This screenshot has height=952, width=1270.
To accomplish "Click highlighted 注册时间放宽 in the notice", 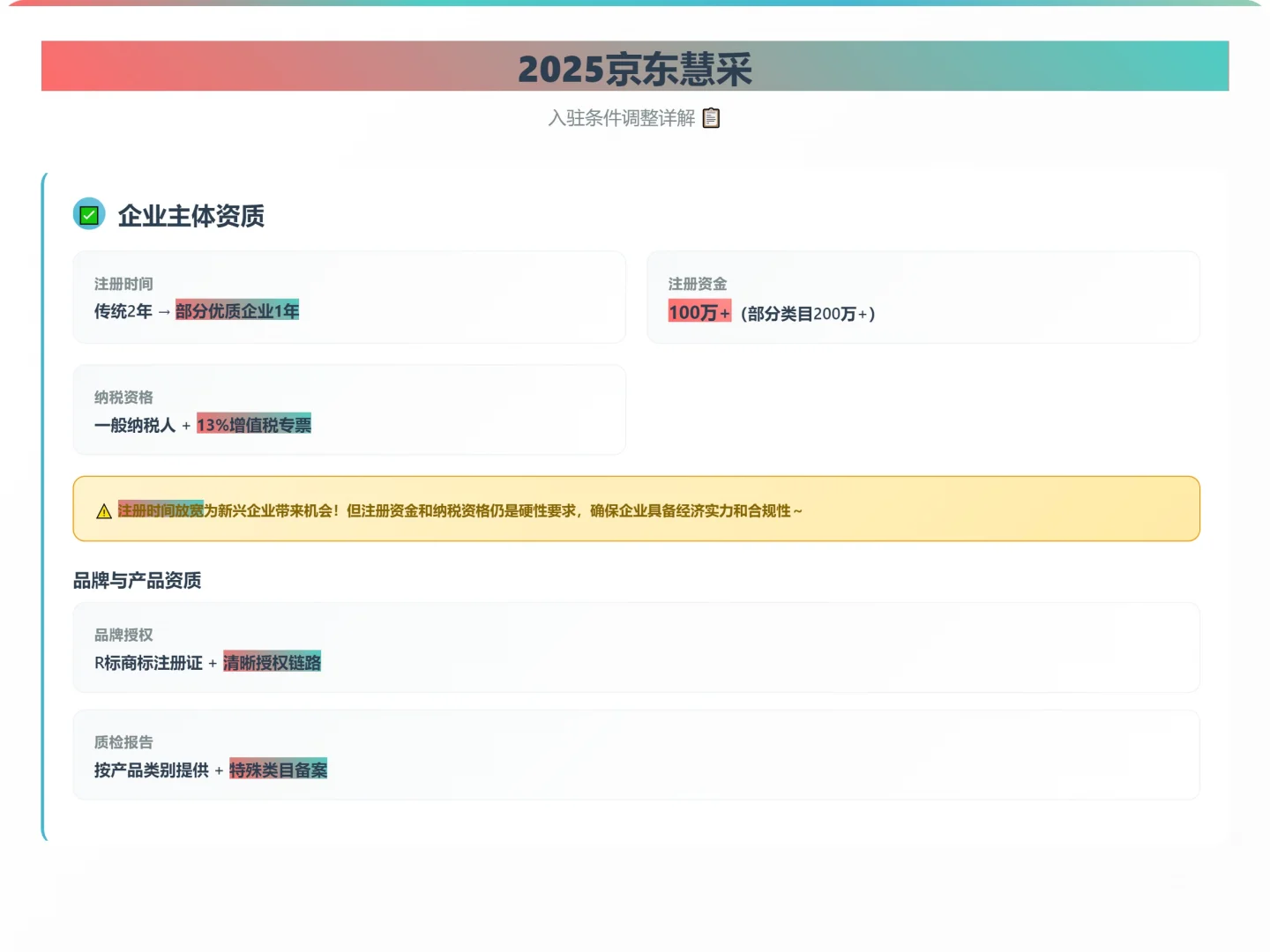I will point(161,510).
